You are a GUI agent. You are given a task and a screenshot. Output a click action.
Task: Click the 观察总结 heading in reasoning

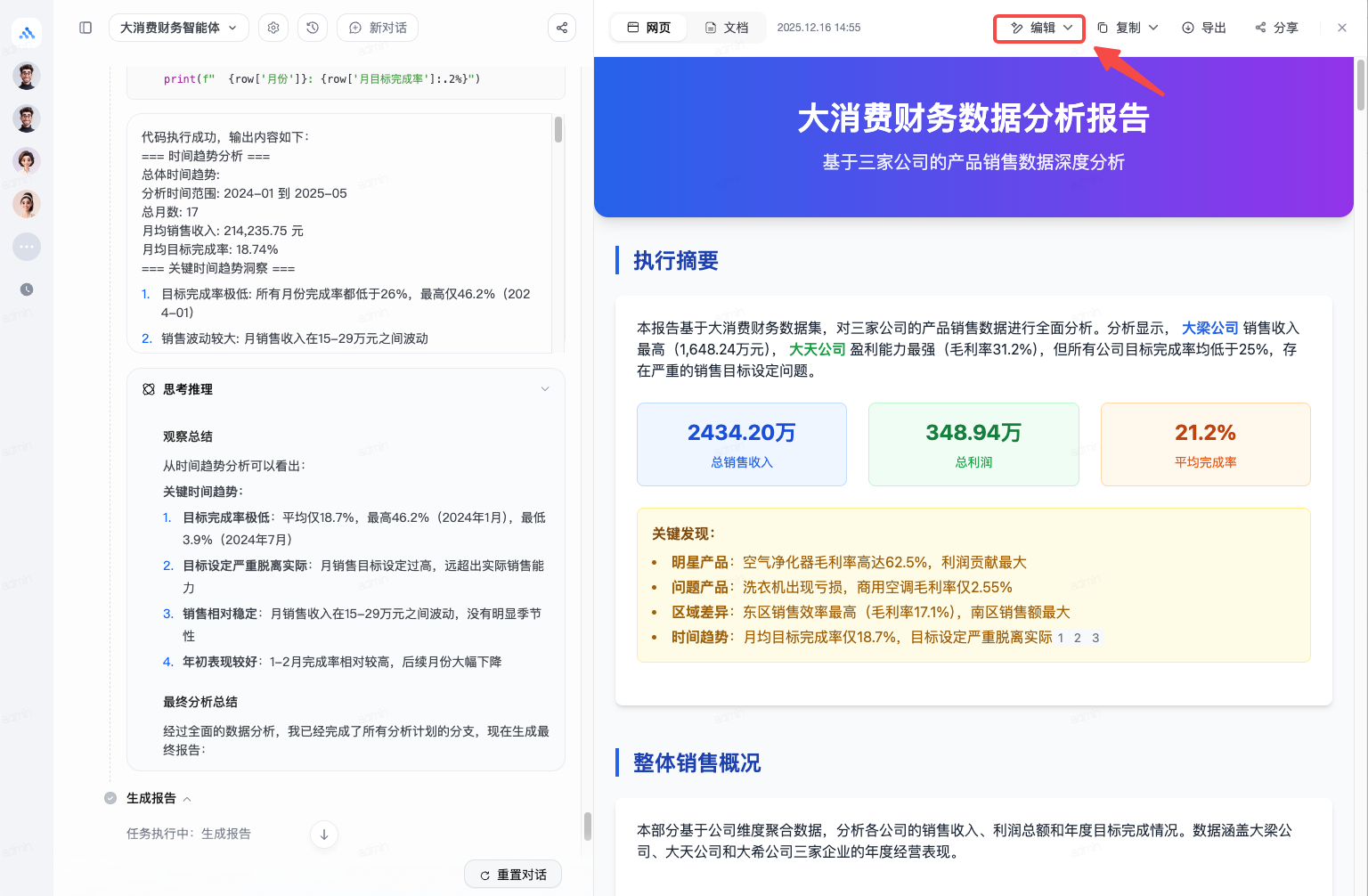point(188,436)
